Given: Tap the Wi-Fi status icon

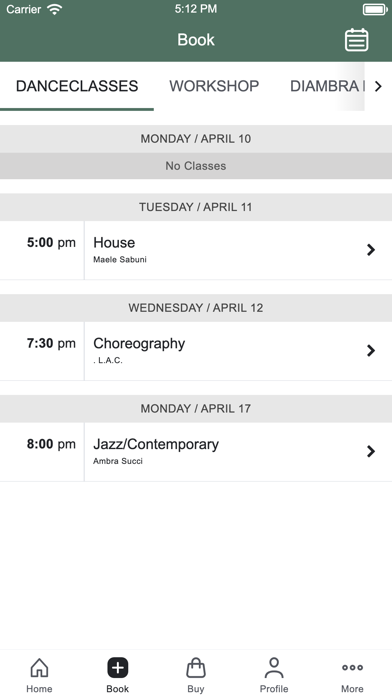Looking at the screenshot, I should (x=55, y=9).
